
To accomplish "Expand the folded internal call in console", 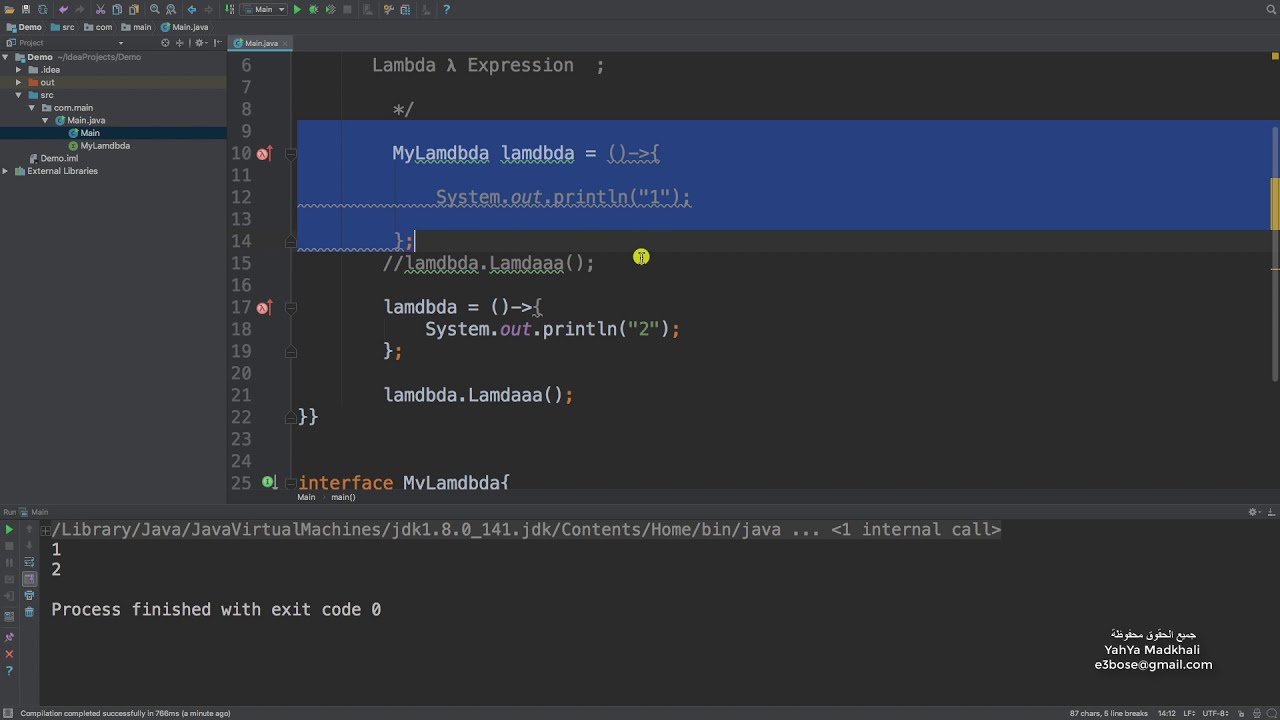I will click(x=45, y=531).
